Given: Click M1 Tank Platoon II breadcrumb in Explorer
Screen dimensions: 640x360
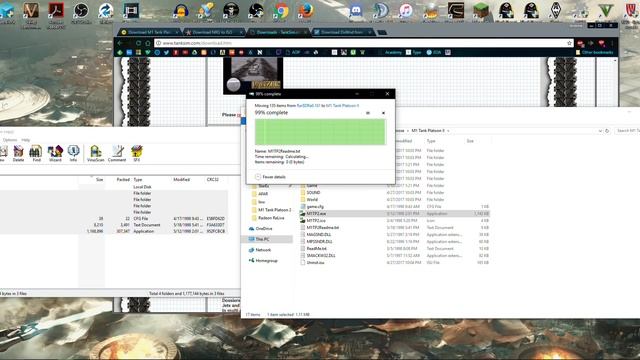Looking at the screenshot, I should point(428,131).
